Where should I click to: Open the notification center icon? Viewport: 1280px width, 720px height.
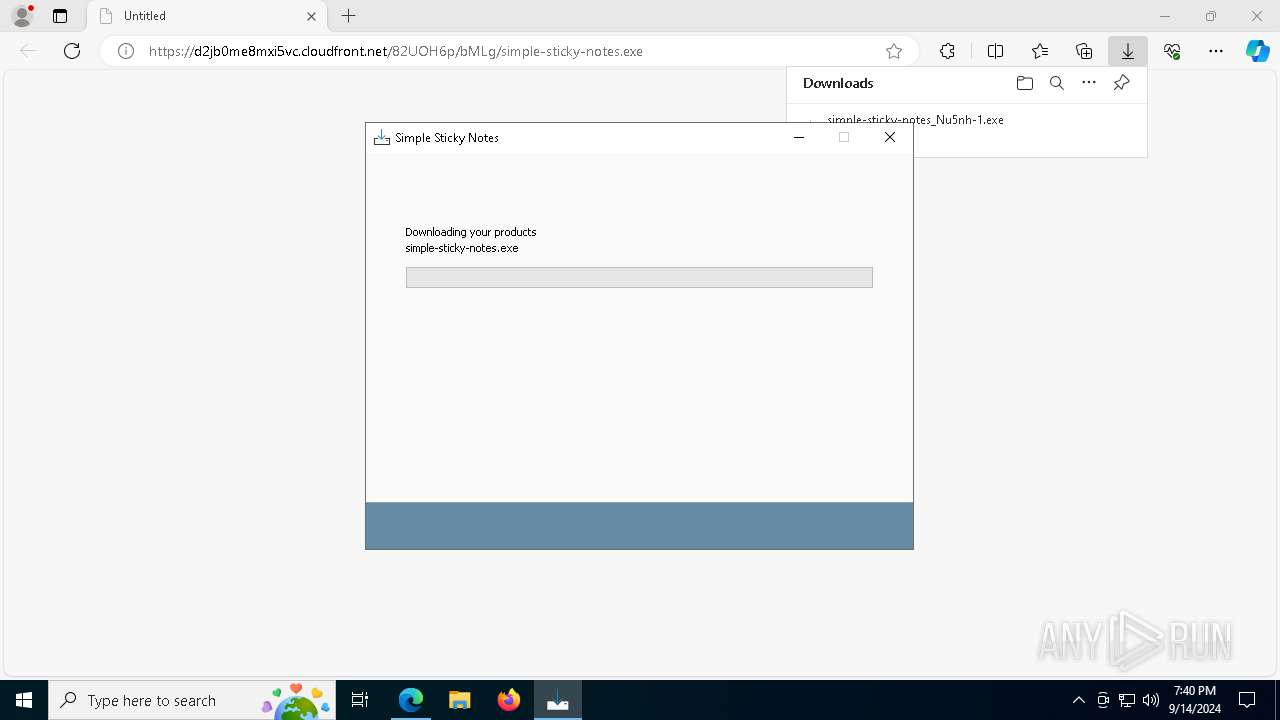click(x=1247, y=701)
